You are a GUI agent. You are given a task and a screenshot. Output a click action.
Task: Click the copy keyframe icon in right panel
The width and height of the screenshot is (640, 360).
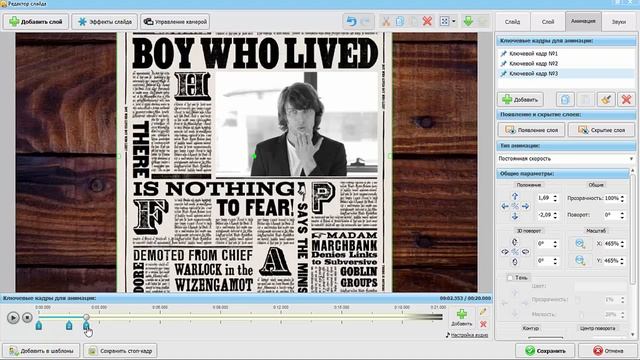[565, 100]
